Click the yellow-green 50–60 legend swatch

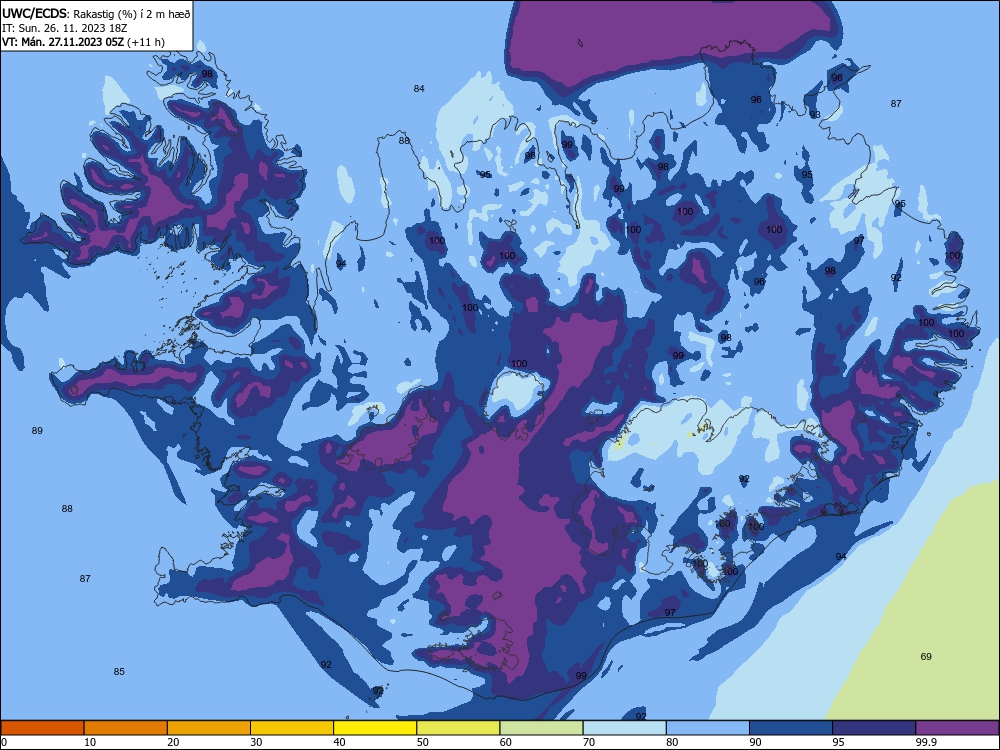click(x=458, y=728)
